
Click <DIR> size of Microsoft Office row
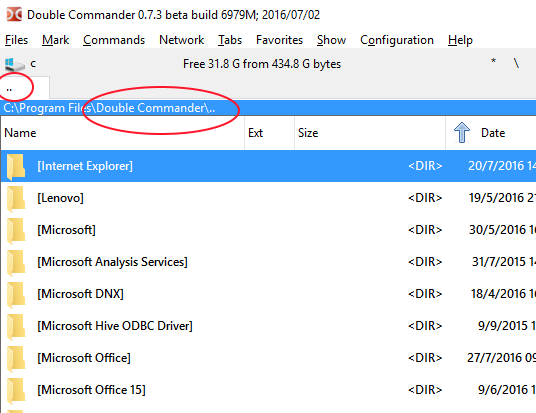(x=425, y=358)
